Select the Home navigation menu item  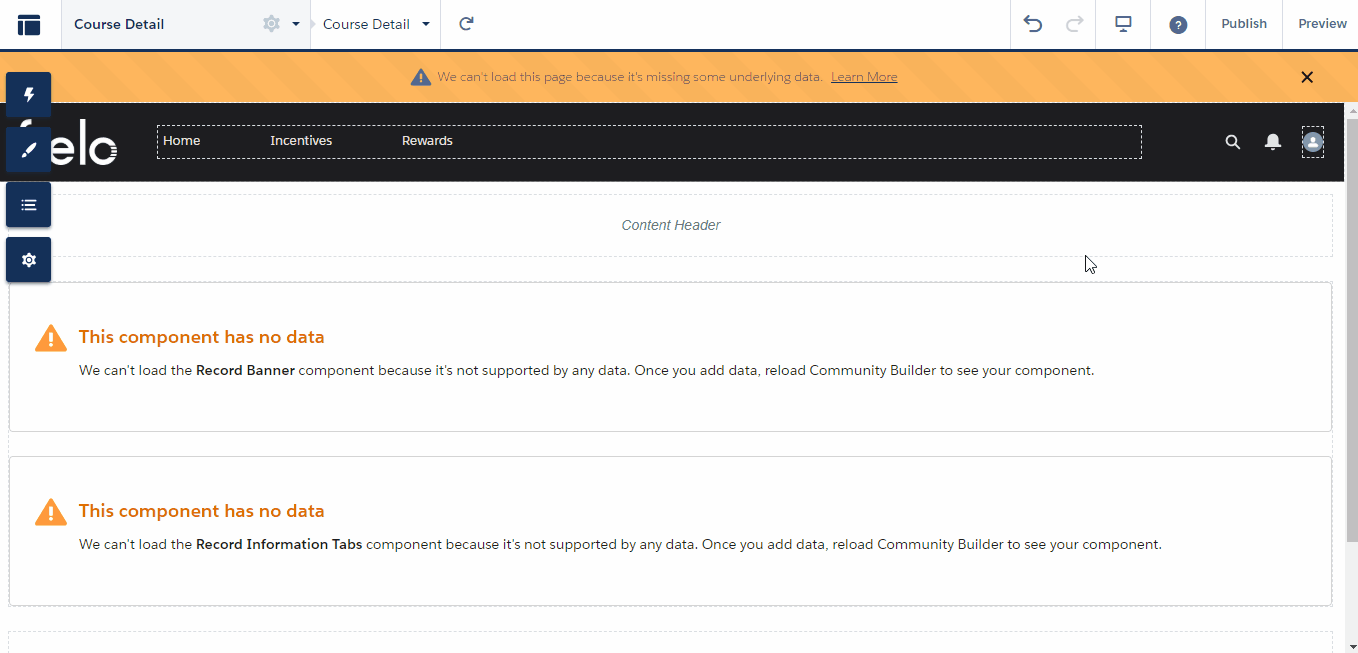(182, 141)
